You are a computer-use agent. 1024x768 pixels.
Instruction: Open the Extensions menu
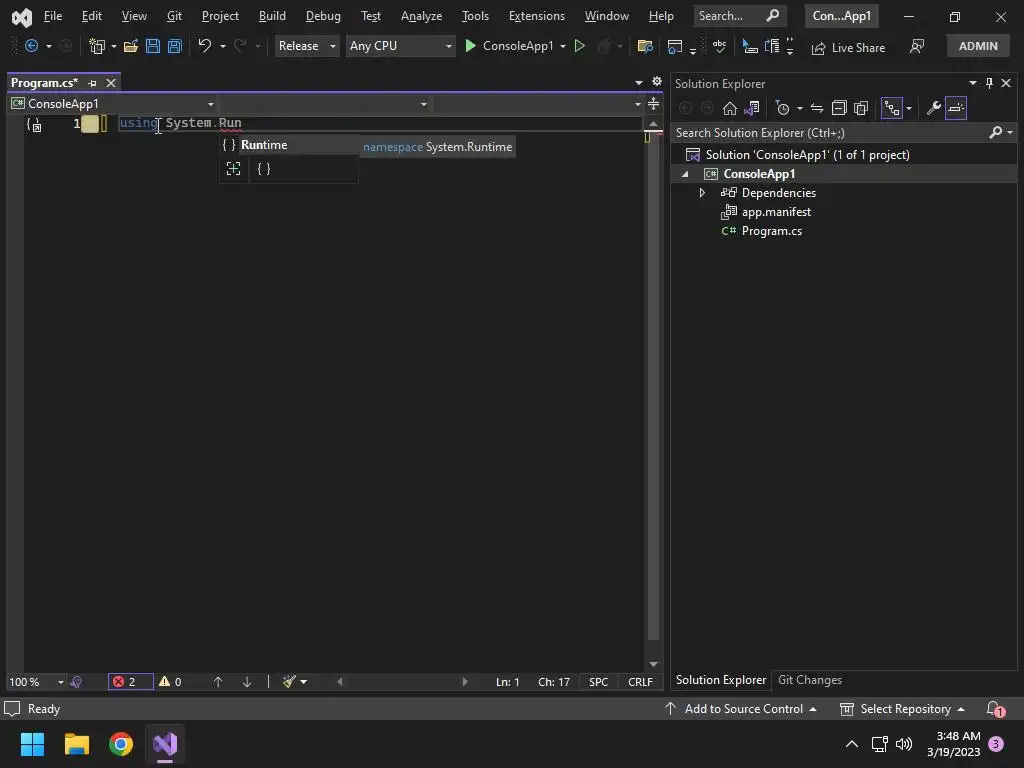click(537, 16)
